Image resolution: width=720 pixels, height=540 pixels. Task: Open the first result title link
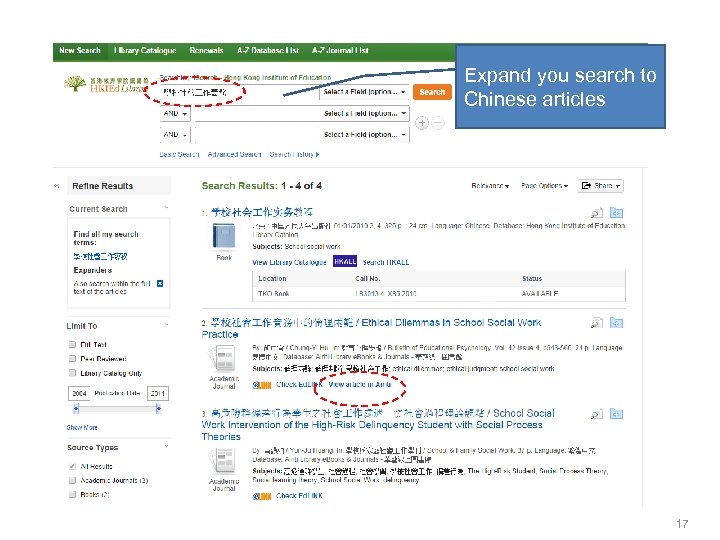[x=262, y=212]
